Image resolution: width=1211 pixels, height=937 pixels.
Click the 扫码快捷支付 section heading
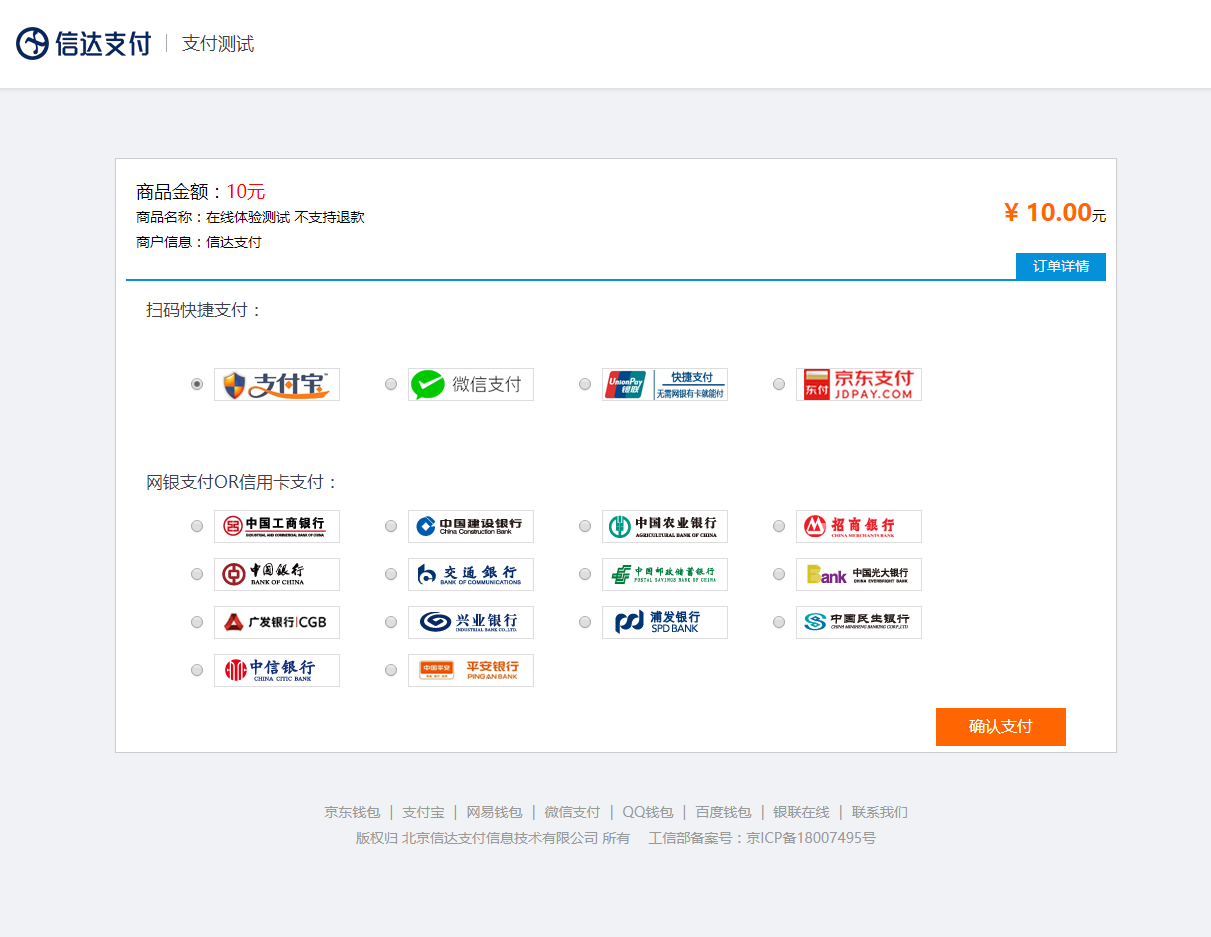pos(204,310)
